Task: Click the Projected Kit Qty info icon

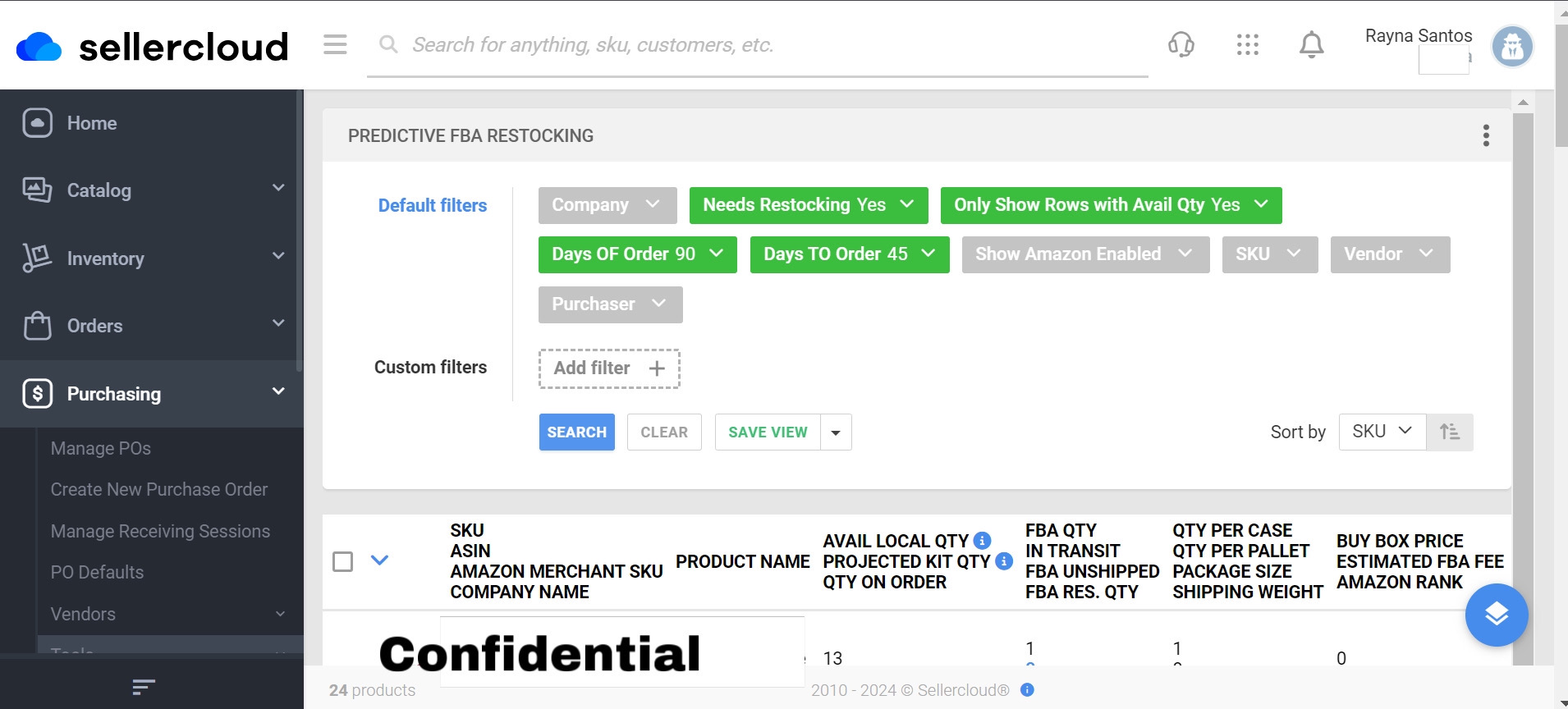Action: [1003, 561]
